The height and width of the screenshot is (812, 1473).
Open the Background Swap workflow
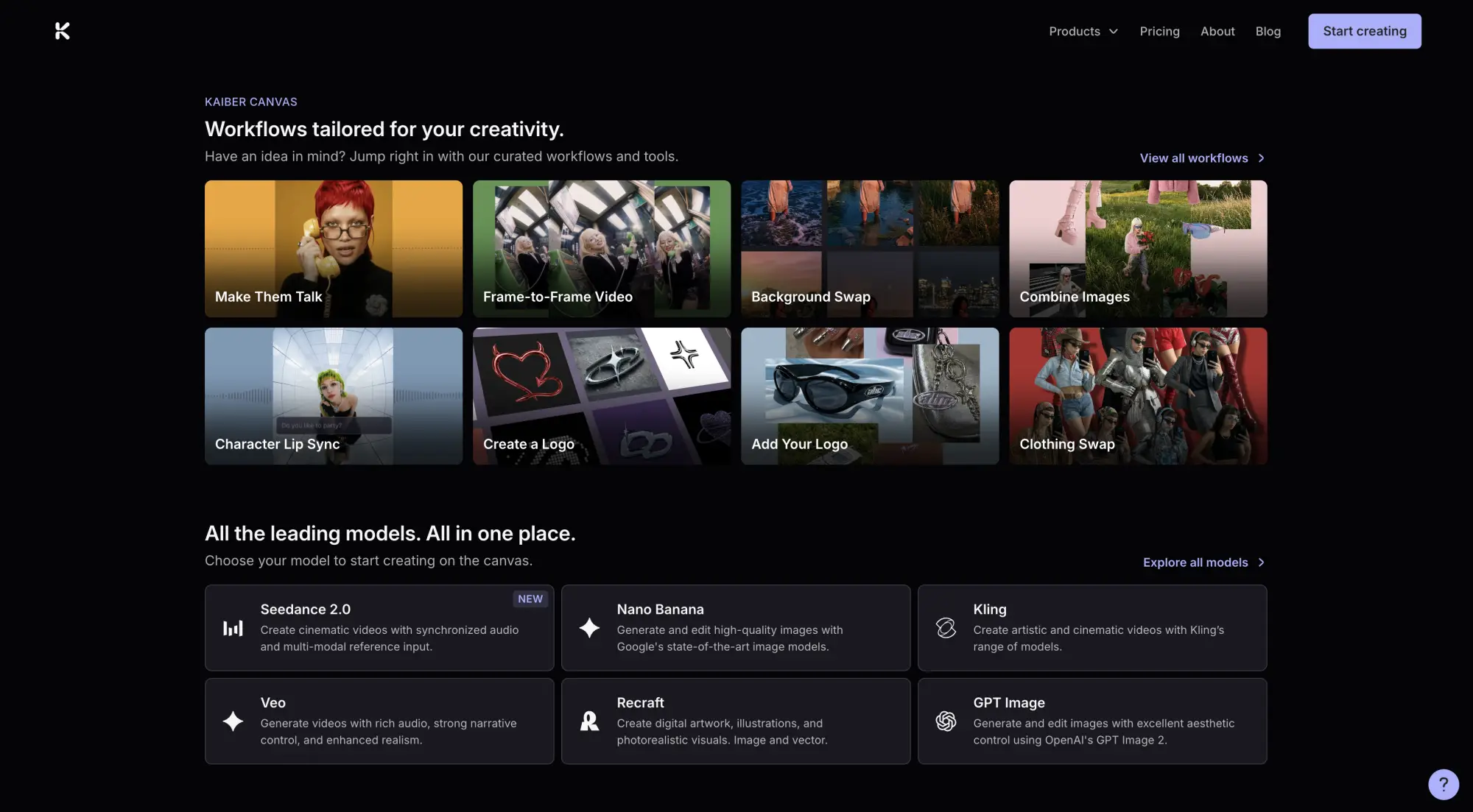[x=870, y=249]
